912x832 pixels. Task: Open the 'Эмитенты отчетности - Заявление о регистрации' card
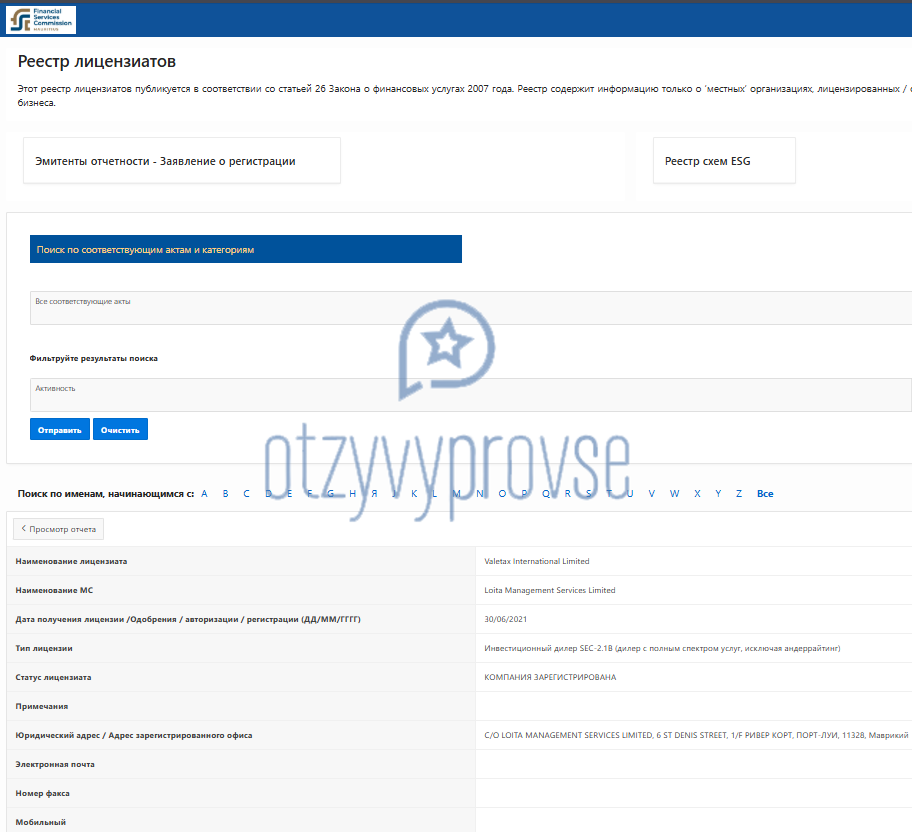tap(181, 161)
